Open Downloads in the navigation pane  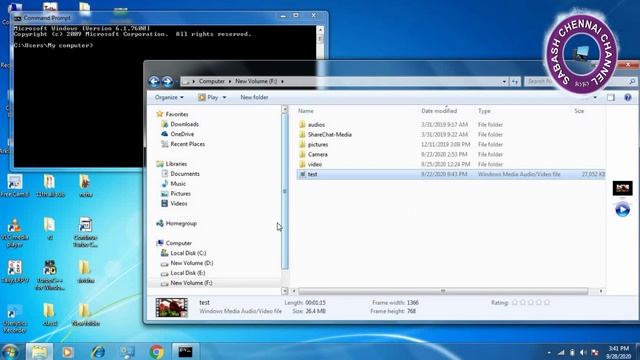[x=184, y=124]
